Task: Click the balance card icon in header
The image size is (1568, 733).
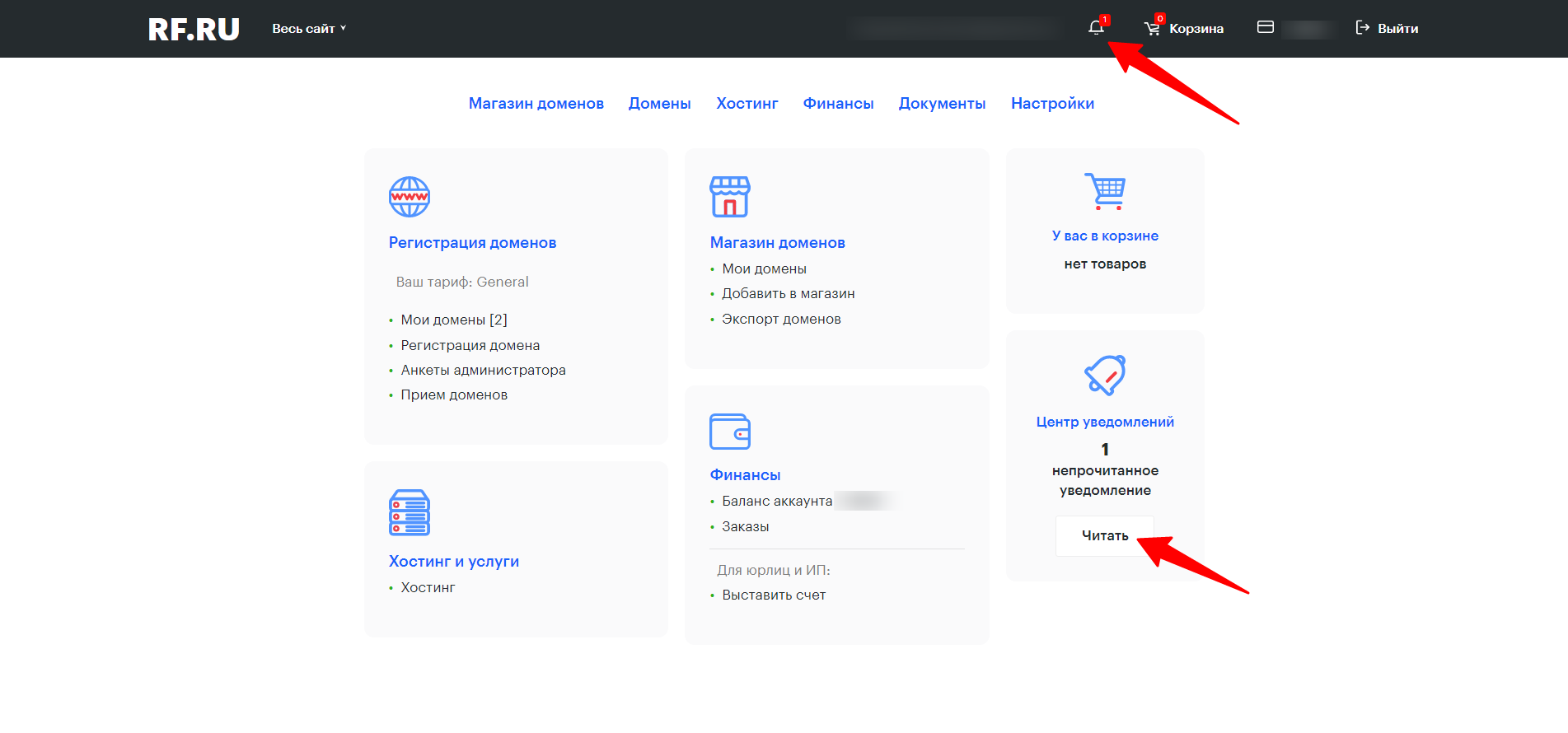Action: [1265, 27]
